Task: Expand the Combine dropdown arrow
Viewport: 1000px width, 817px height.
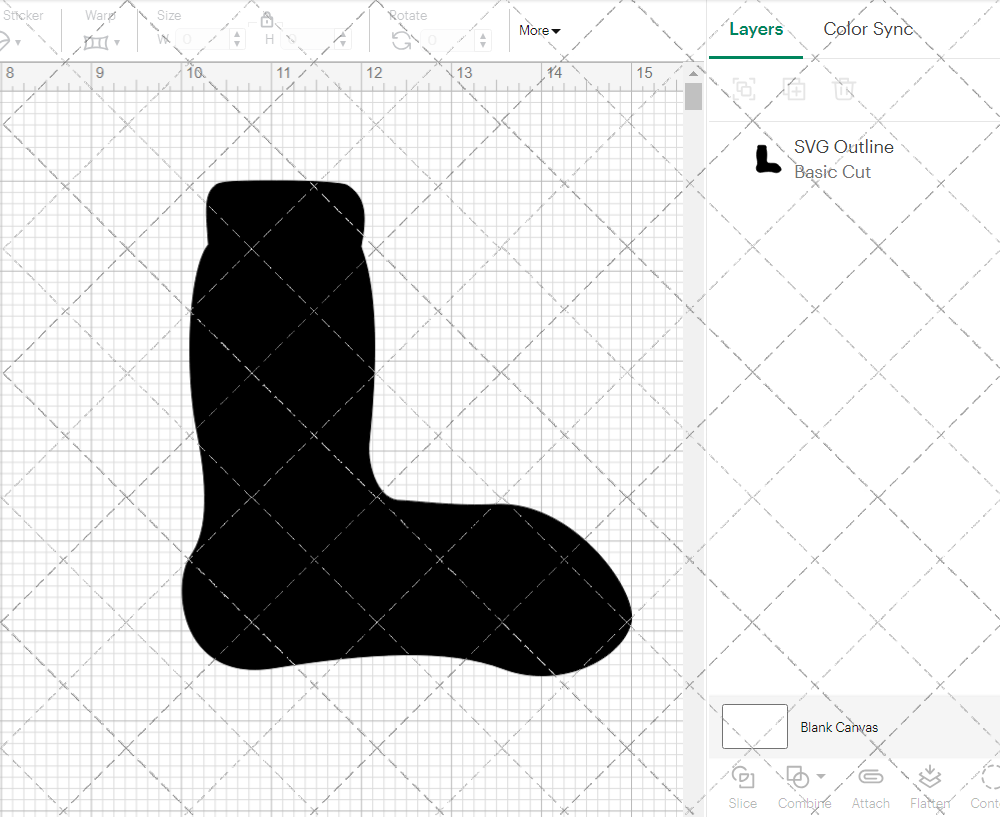Action: coord(821,776)
